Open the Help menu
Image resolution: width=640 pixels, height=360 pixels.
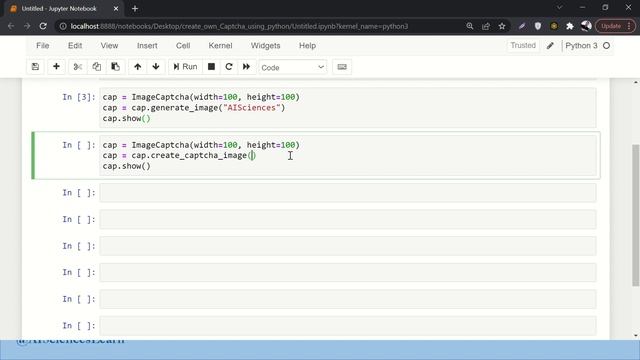pos(307,46)
